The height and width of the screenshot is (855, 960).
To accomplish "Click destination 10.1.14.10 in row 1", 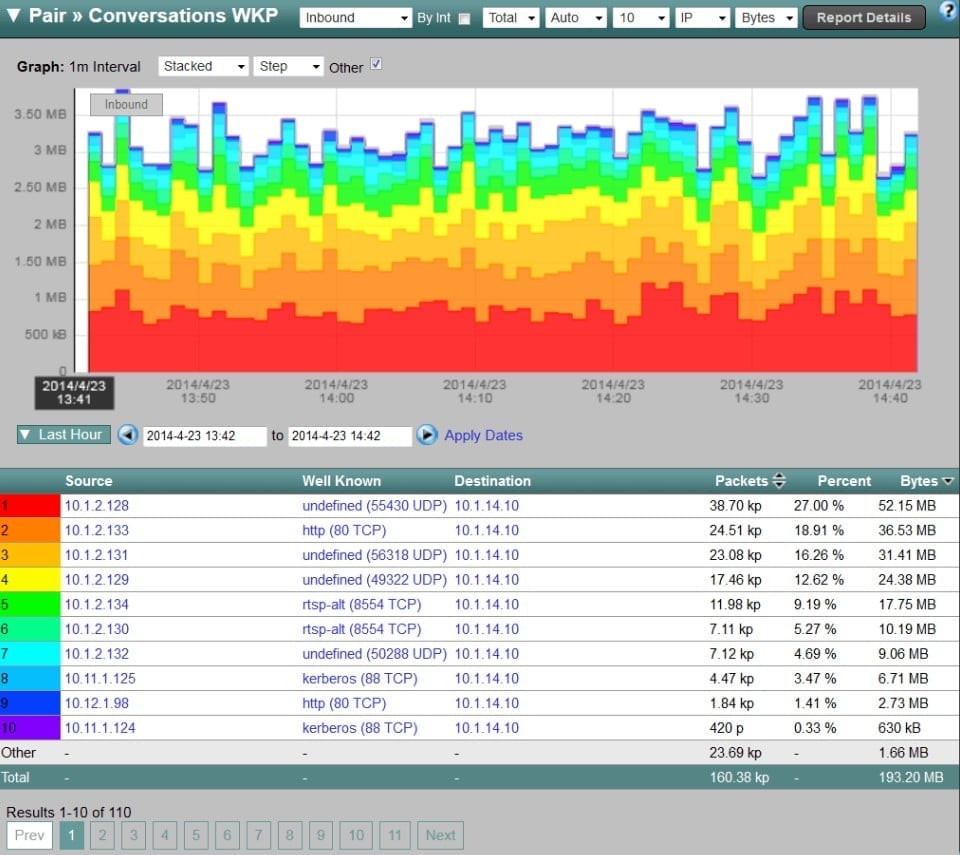I will (487, 506).
